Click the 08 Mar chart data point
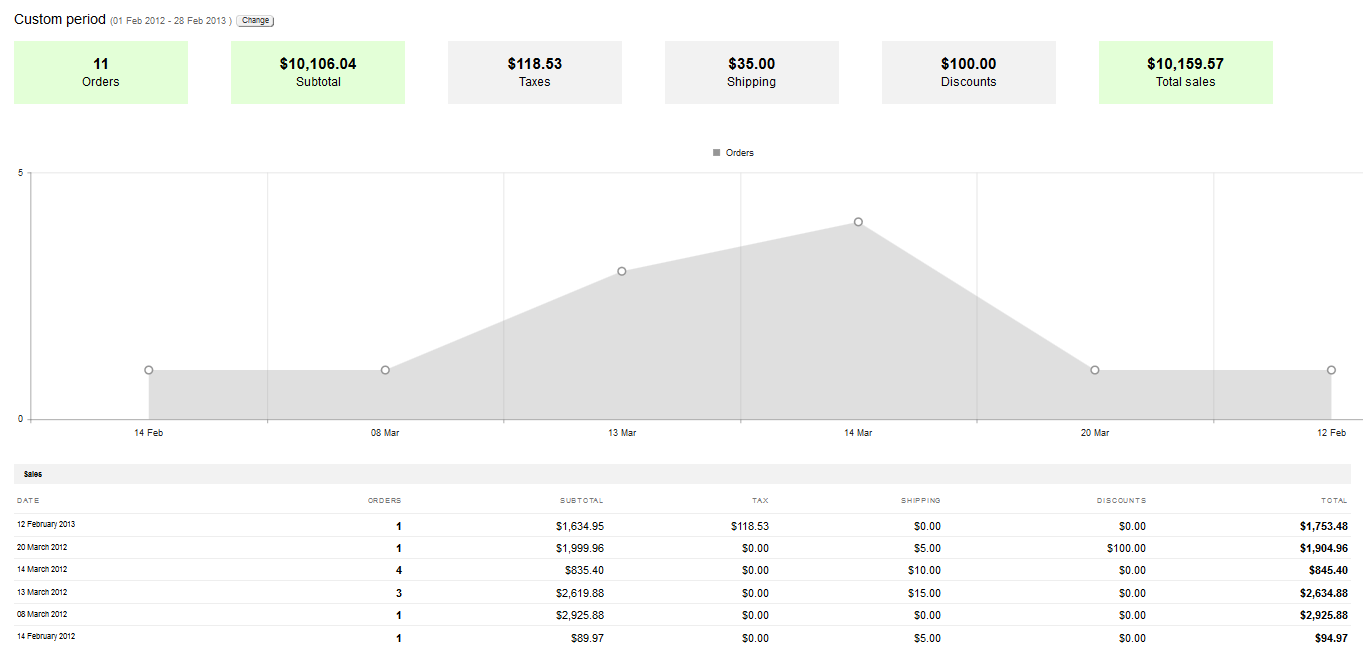 (385, 370)
